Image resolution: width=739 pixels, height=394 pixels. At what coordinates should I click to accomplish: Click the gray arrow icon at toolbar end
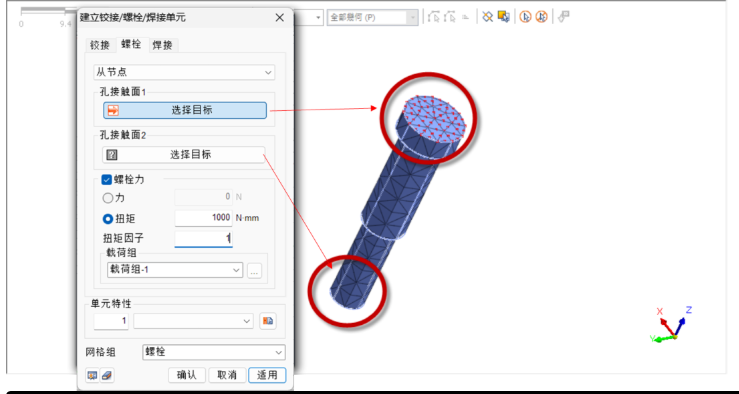click(x=563, y=17)
